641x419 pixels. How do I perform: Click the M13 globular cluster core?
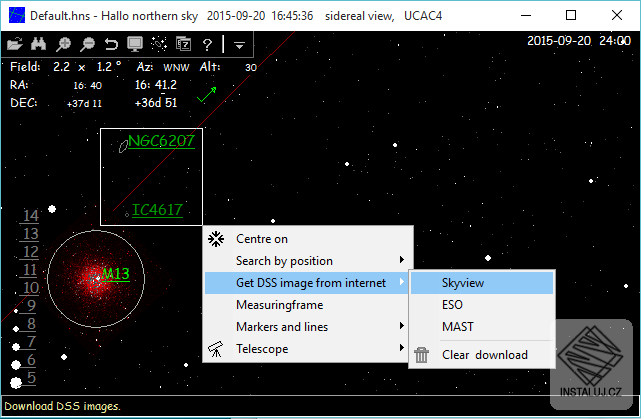click(97, 278)
